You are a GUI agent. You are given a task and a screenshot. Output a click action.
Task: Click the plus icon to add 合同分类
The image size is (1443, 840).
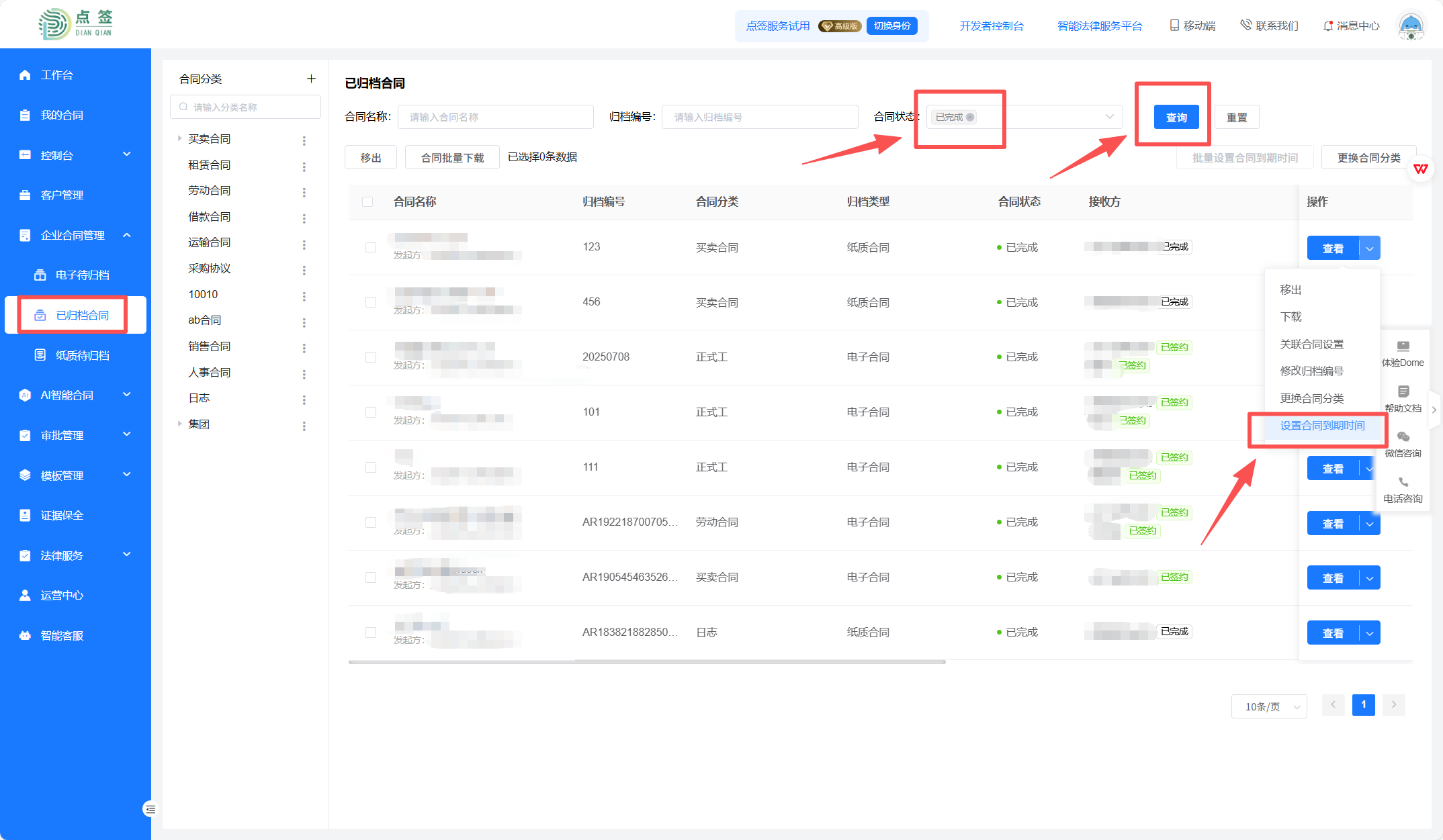(x=311, y=79)
